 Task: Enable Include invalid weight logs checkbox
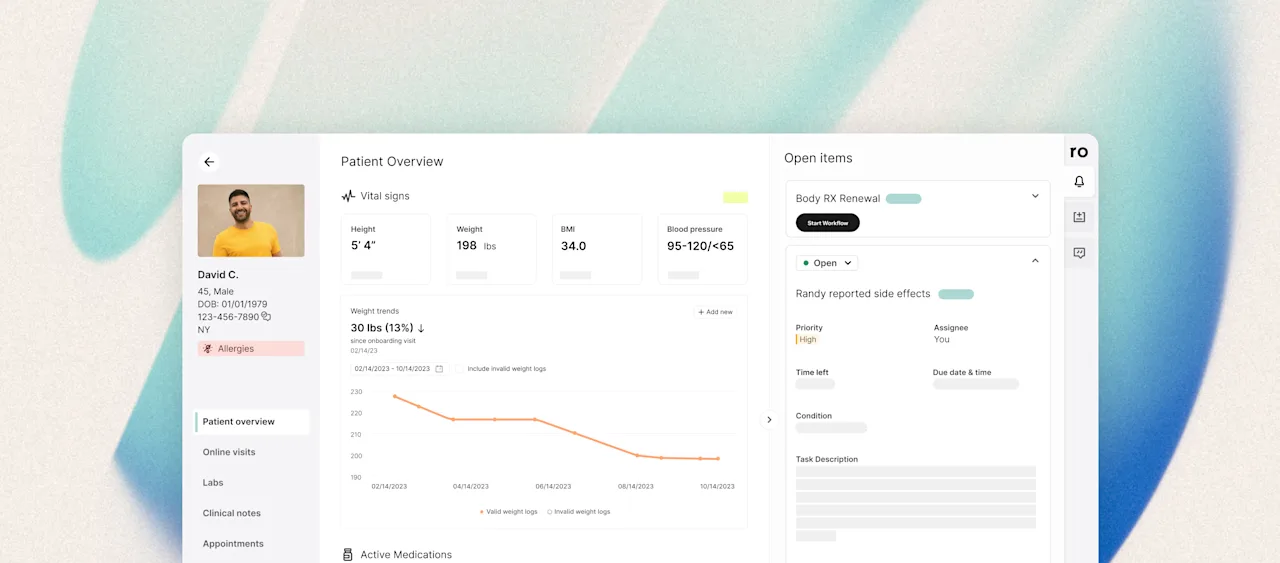click(x=460, y=369)
